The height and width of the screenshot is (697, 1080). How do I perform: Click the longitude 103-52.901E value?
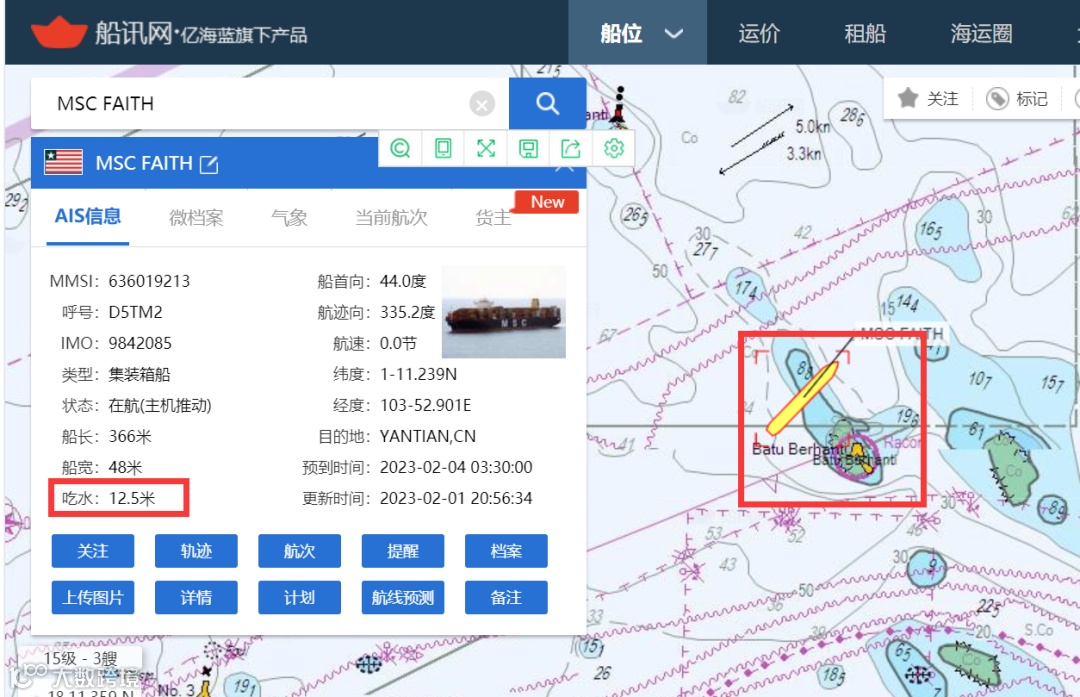pos(426,405)
